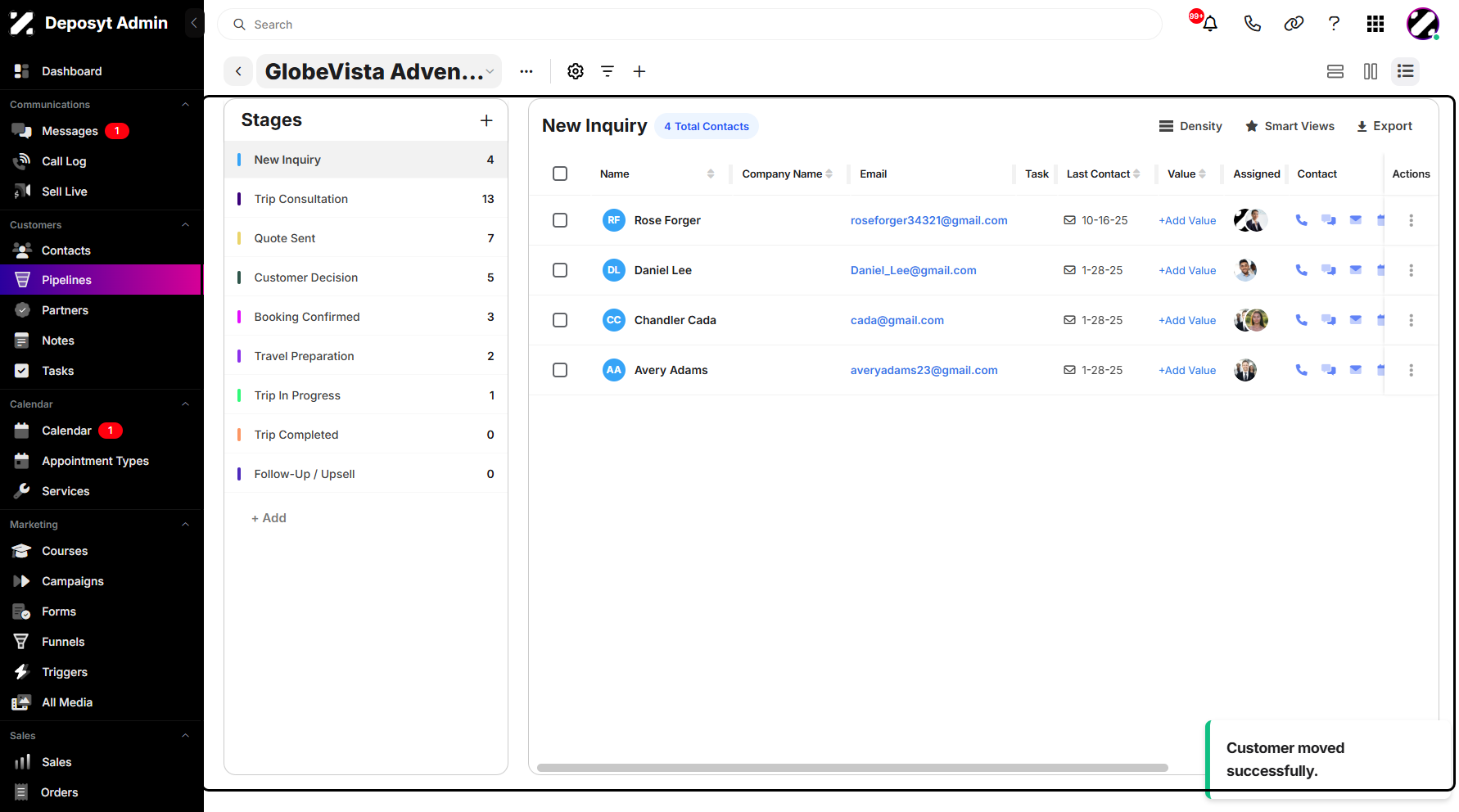Screen dimensions: 1459x812
Task: Click the plus icon next to filter
Action: point(639,71)
